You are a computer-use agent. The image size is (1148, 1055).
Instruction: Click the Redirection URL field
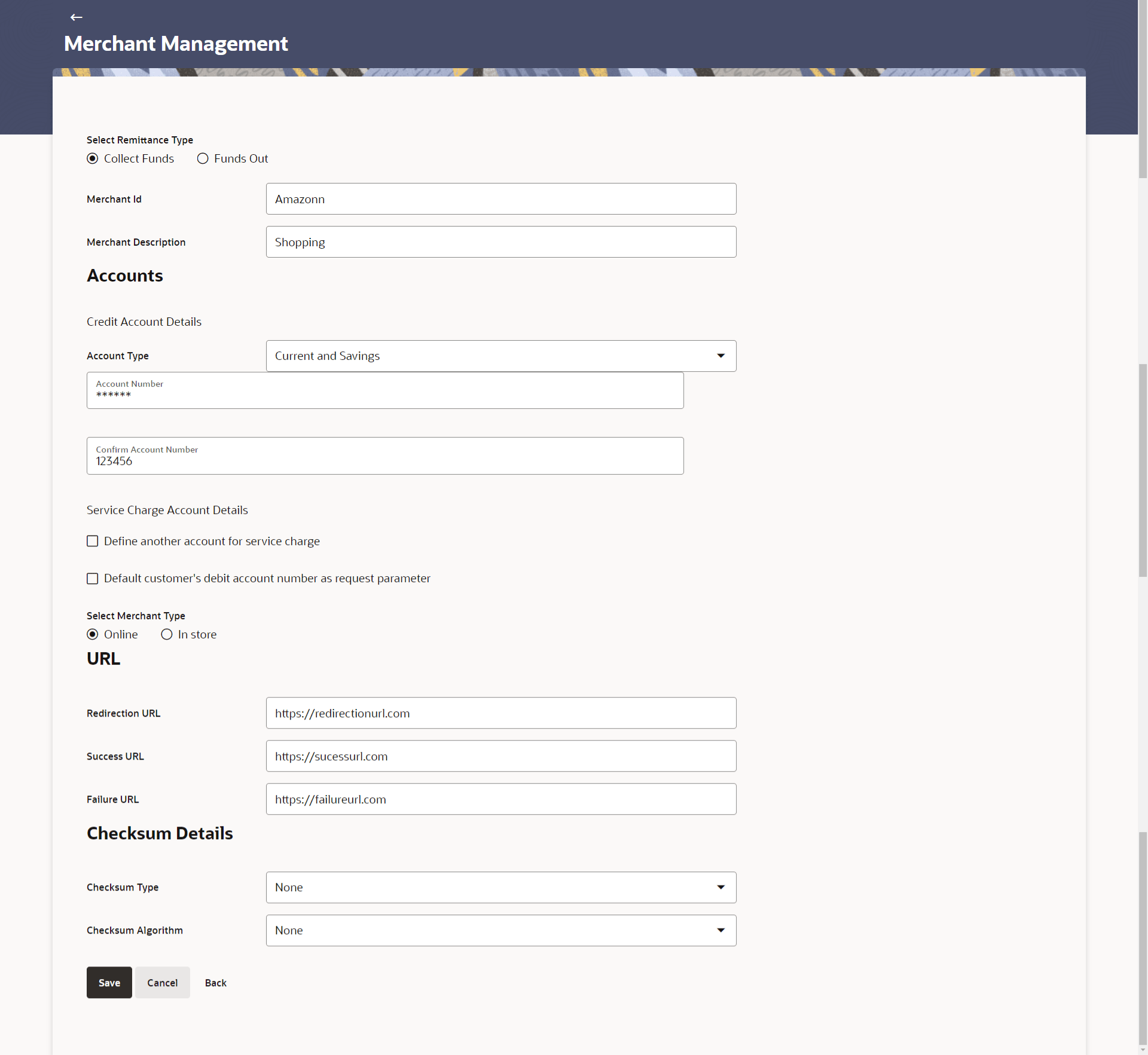500,713
